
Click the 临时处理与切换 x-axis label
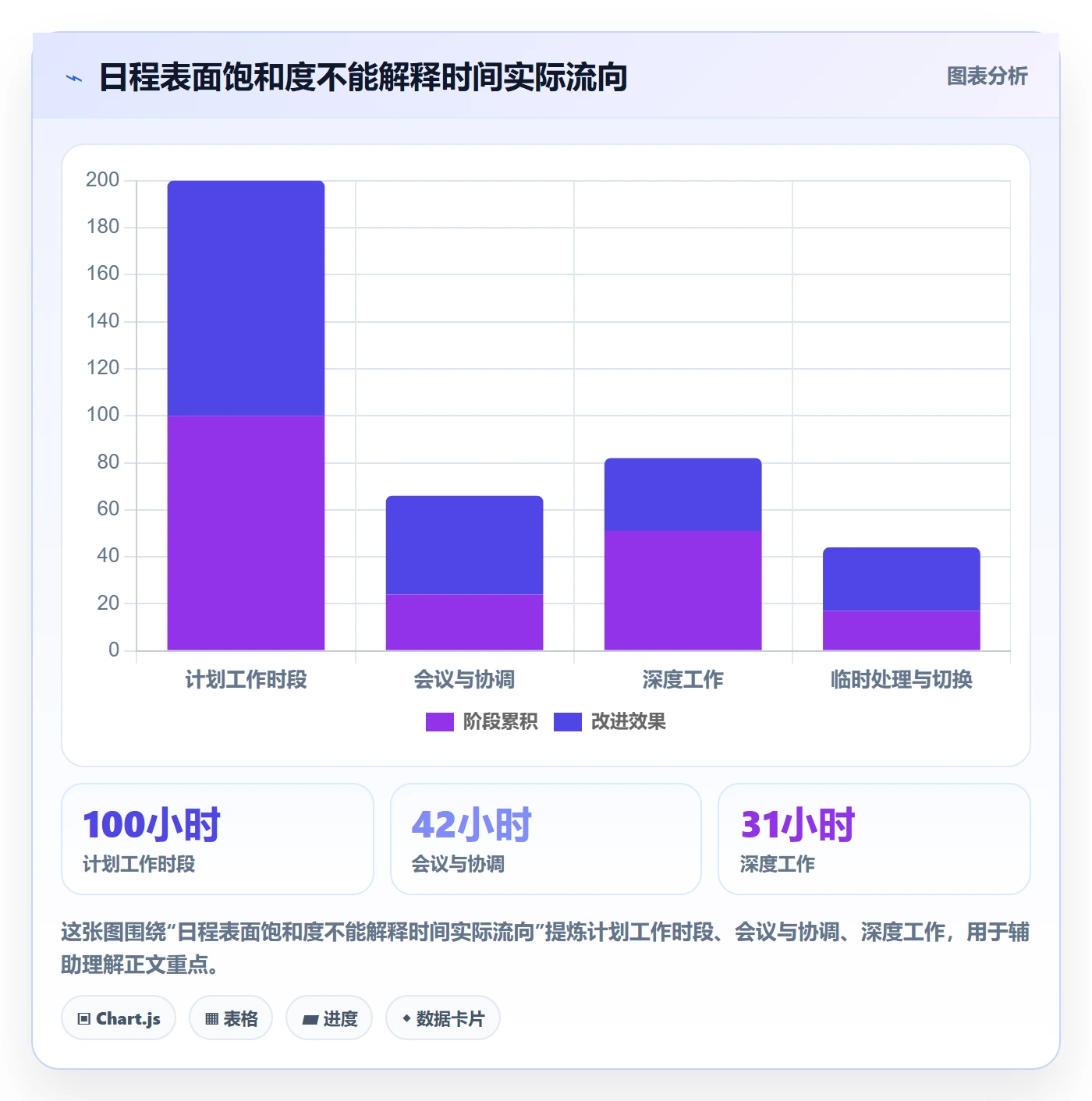tap(901, 680)
